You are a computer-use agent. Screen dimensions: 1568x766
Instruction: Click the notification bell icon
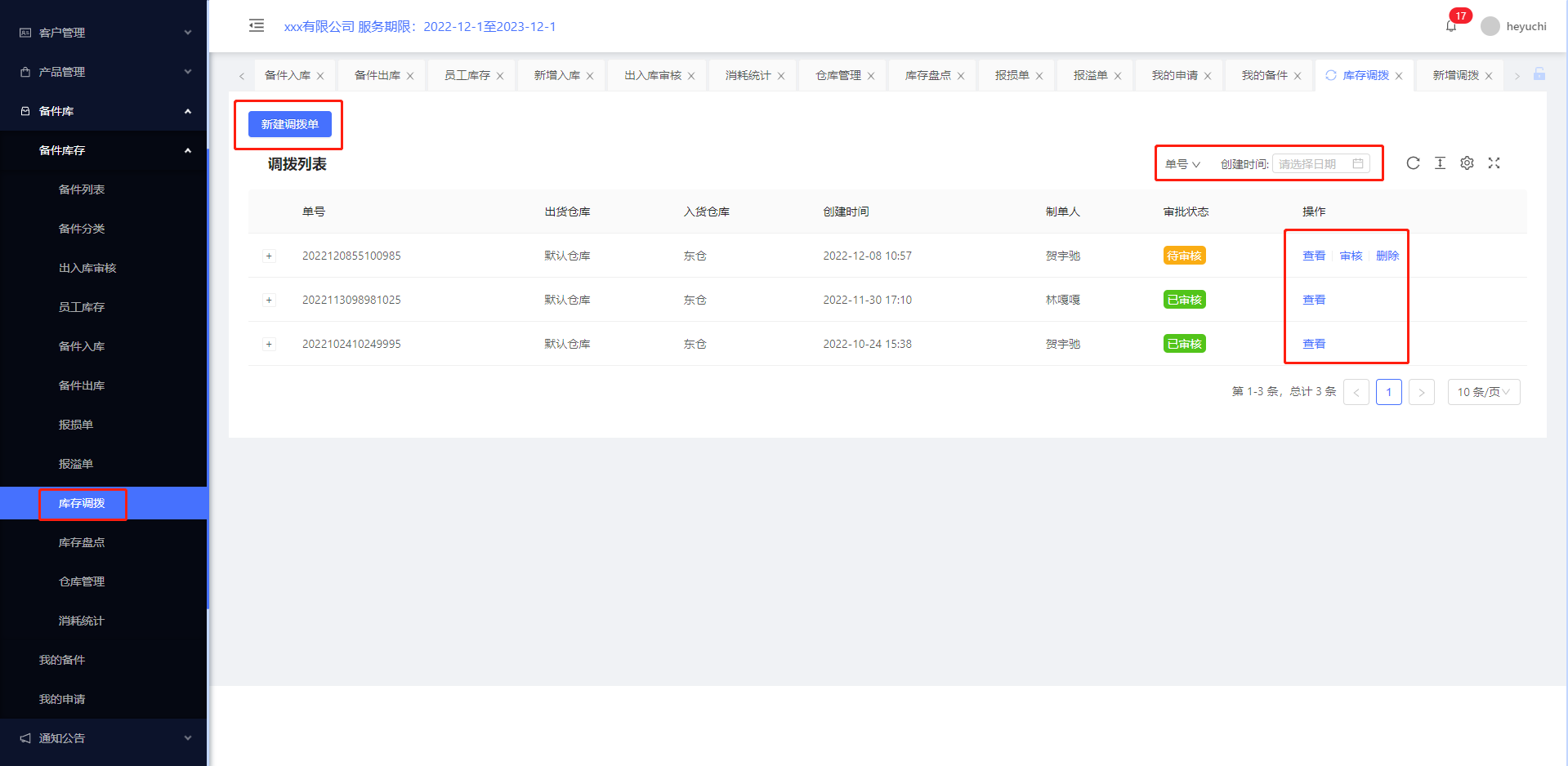point(1451,26)
